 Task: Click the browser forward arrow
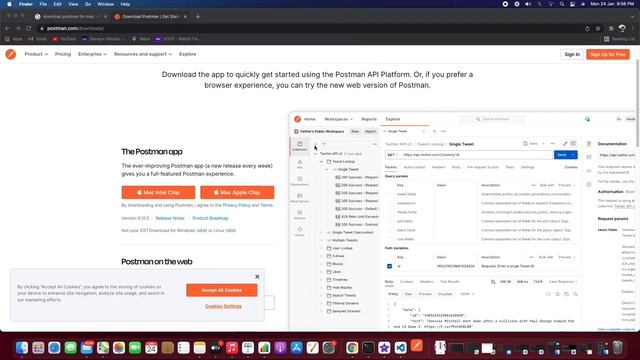tap(18, 29)
